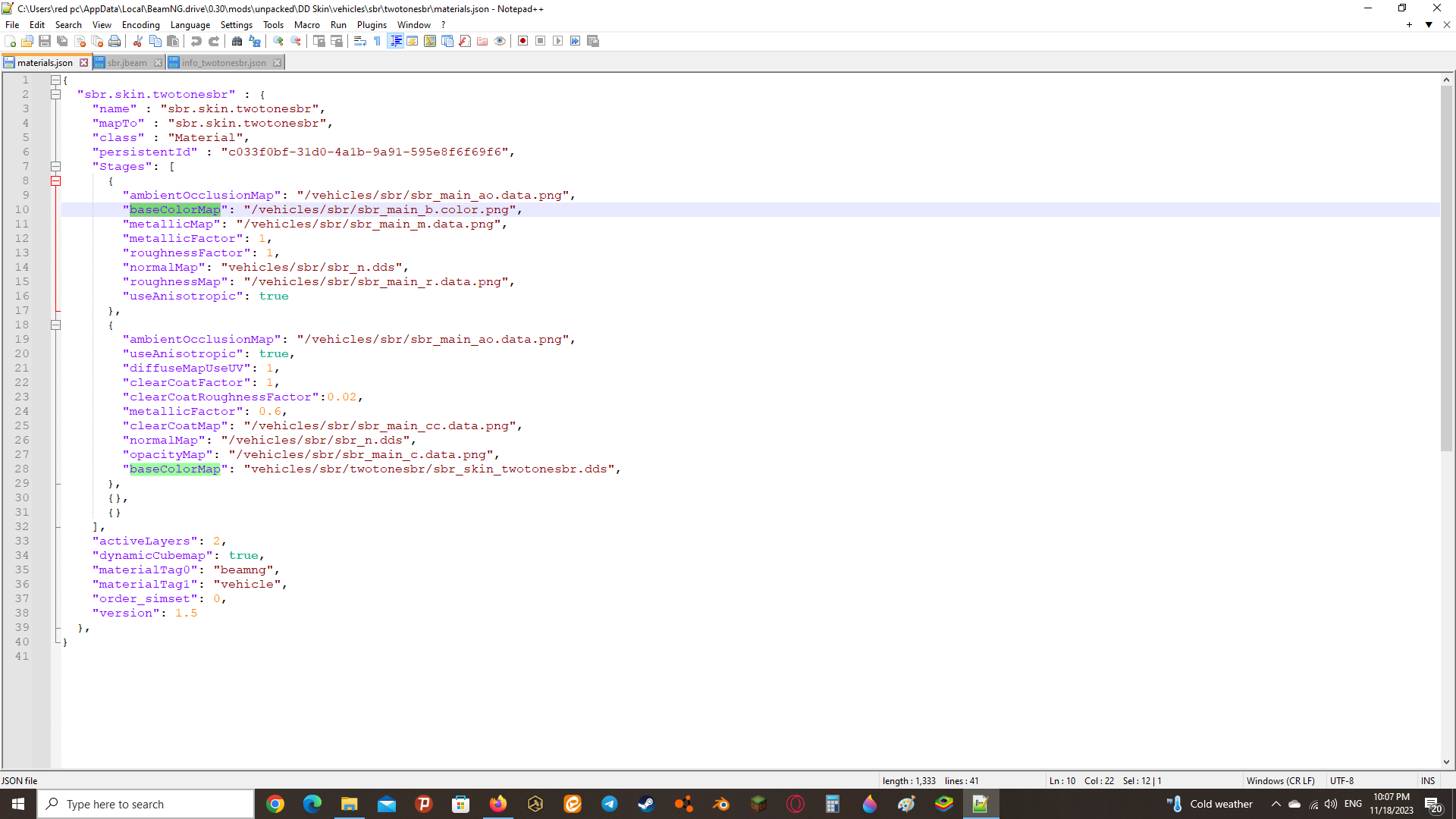Click the vertical scrollbar down arrow
The height and width of the screenshot is (819, 1456).
point(1446,762)
